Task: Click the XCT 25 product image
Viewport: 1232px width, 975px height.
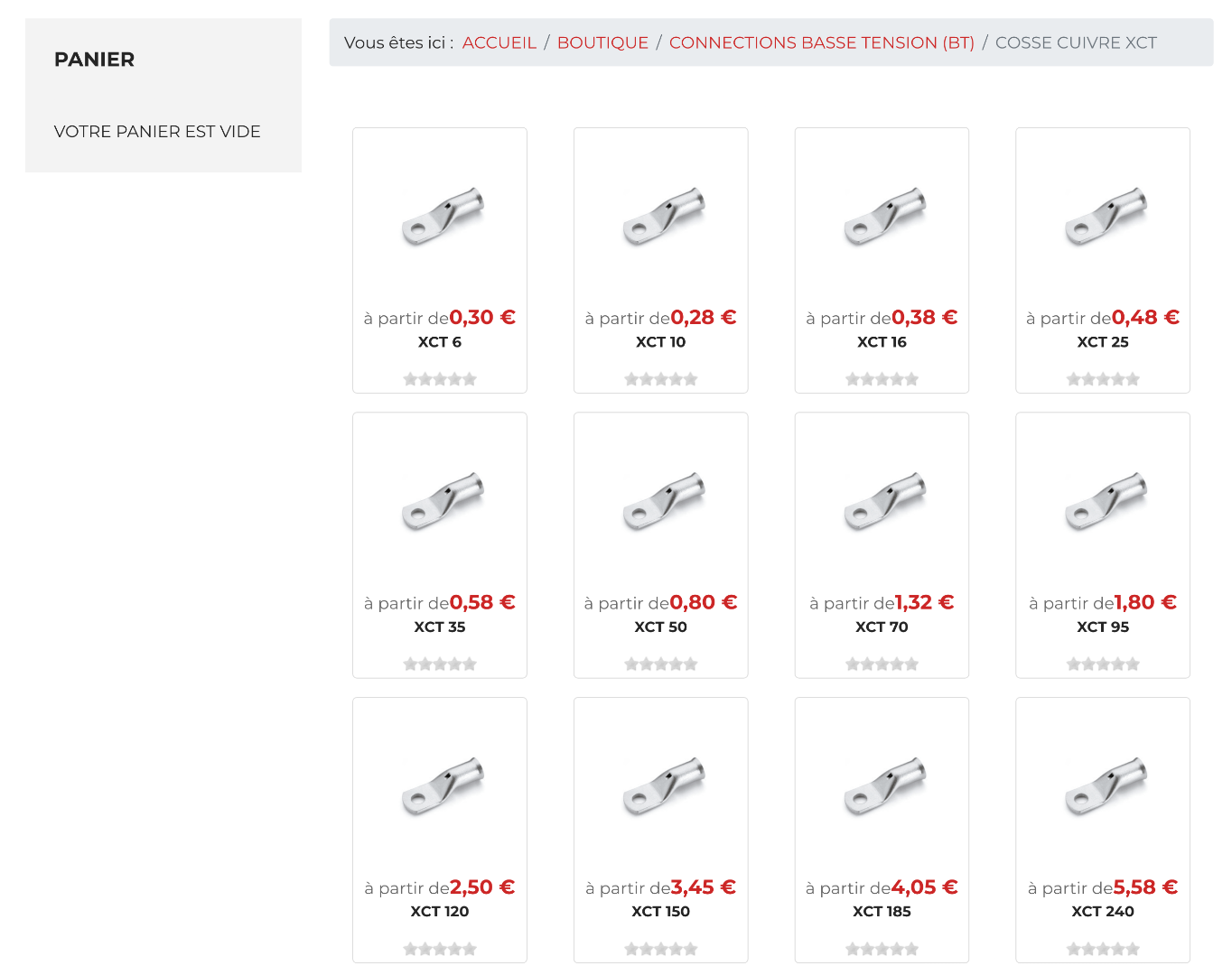Action: (1106, 217)
